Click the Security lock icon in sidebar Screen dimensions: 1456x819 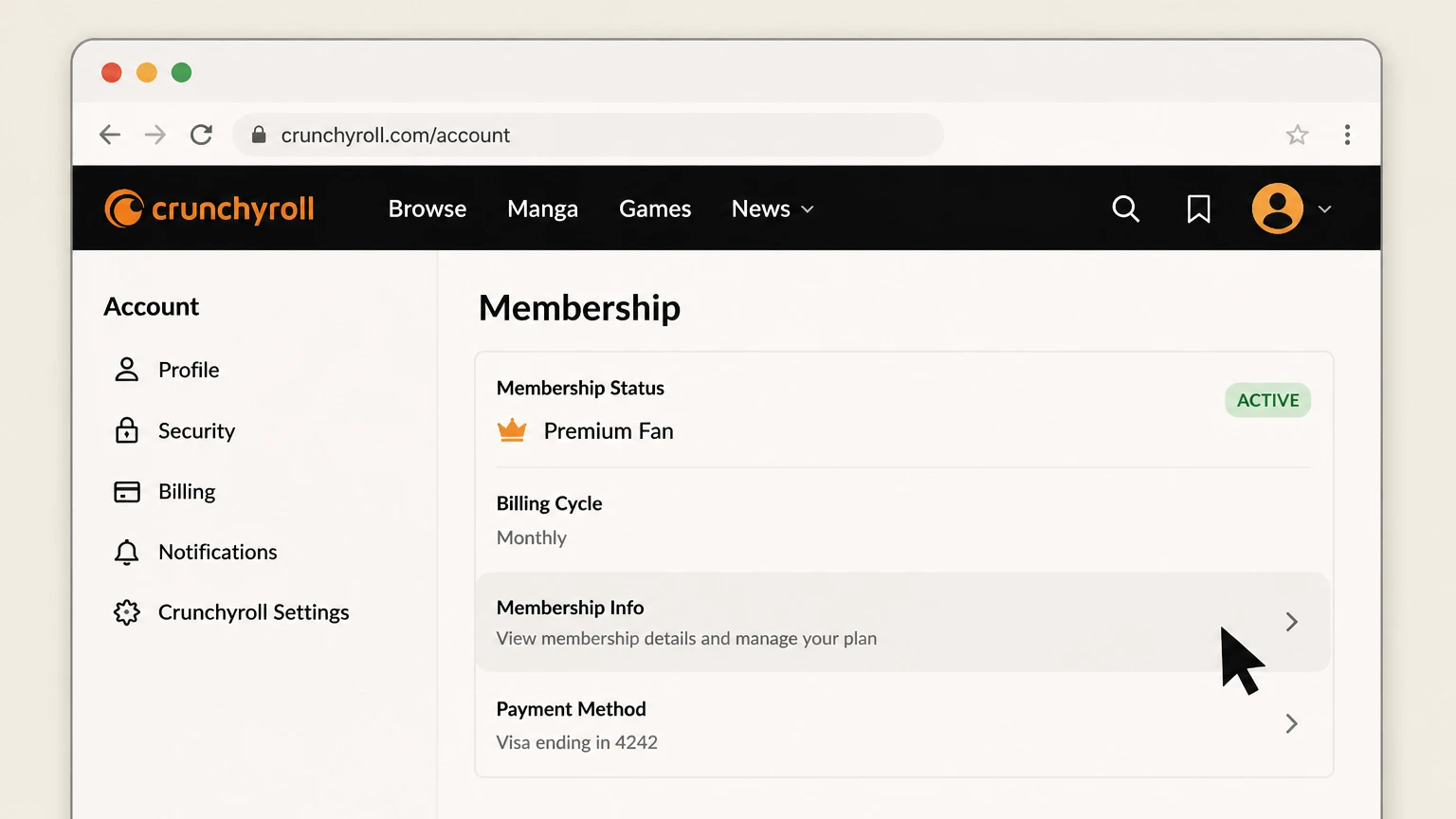tap(126, 430)
